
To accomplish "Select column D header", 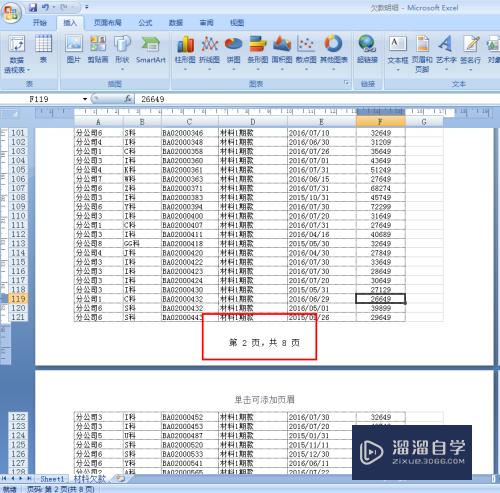I will (x=253, y=122).
